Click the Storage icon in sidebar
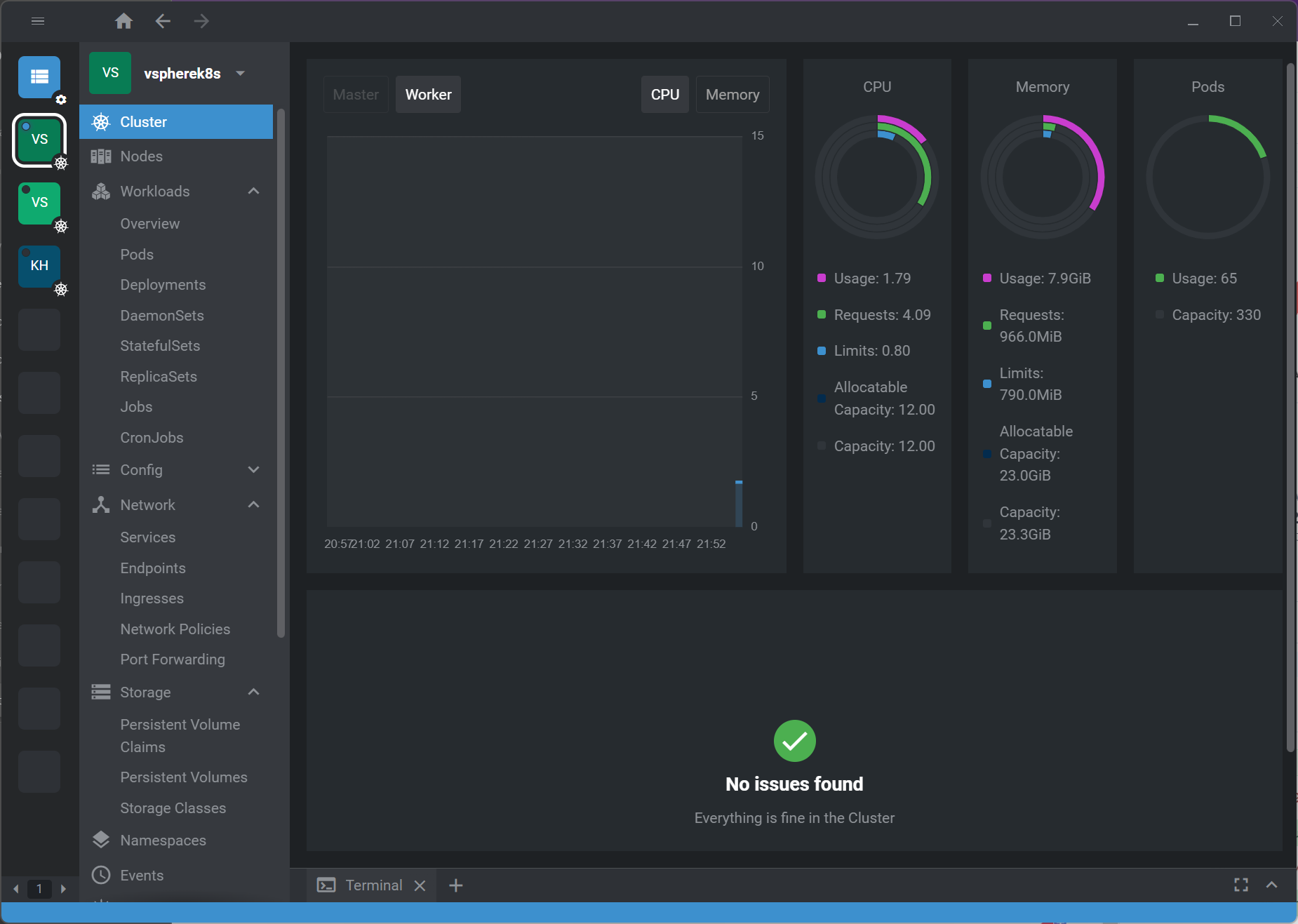The width and height of the screenshot is (1298, 924). pos(101,692)
